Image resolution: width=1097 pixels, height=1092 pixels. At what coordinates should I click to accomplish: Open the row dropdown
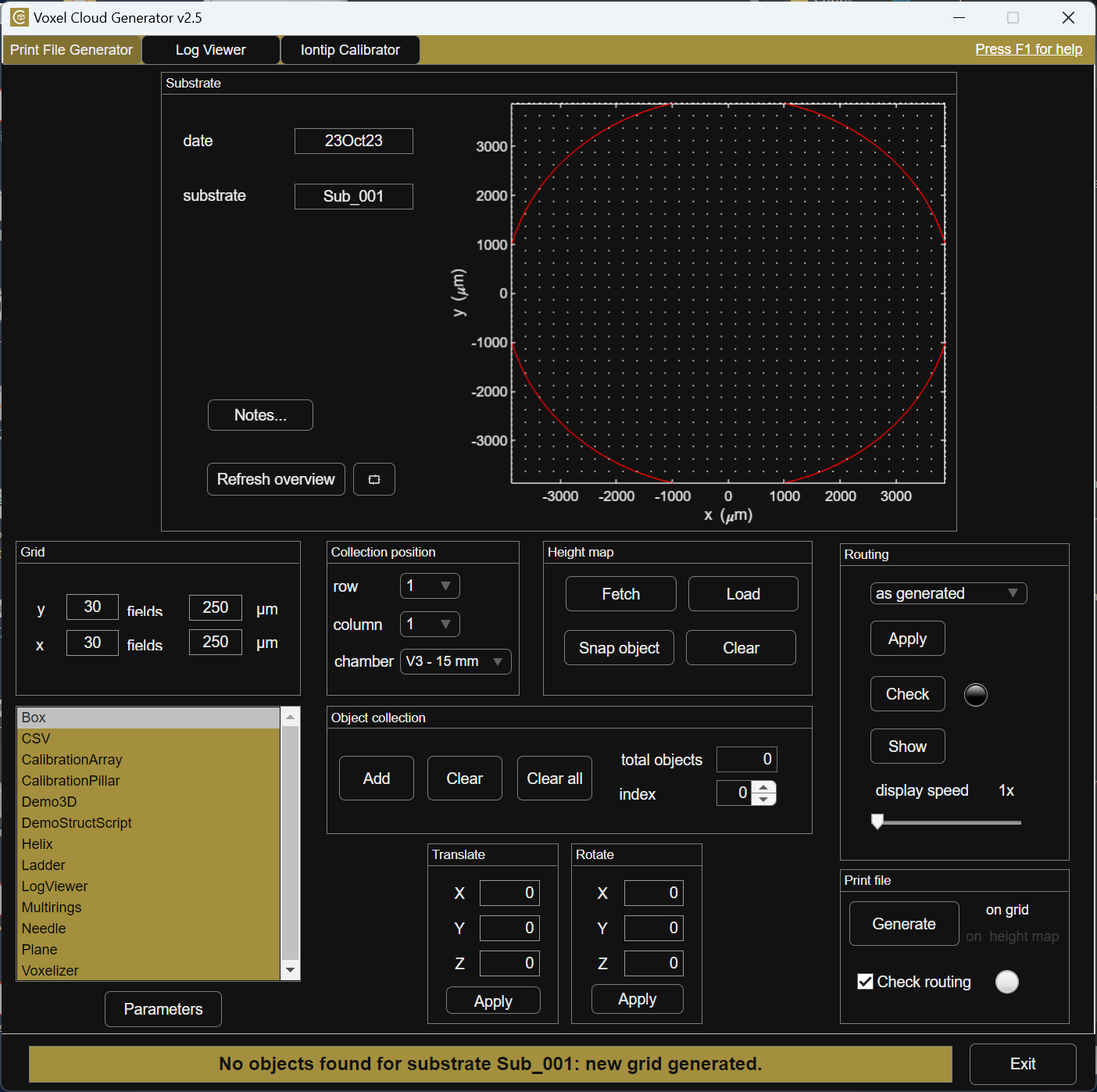[x=430, y=585]
